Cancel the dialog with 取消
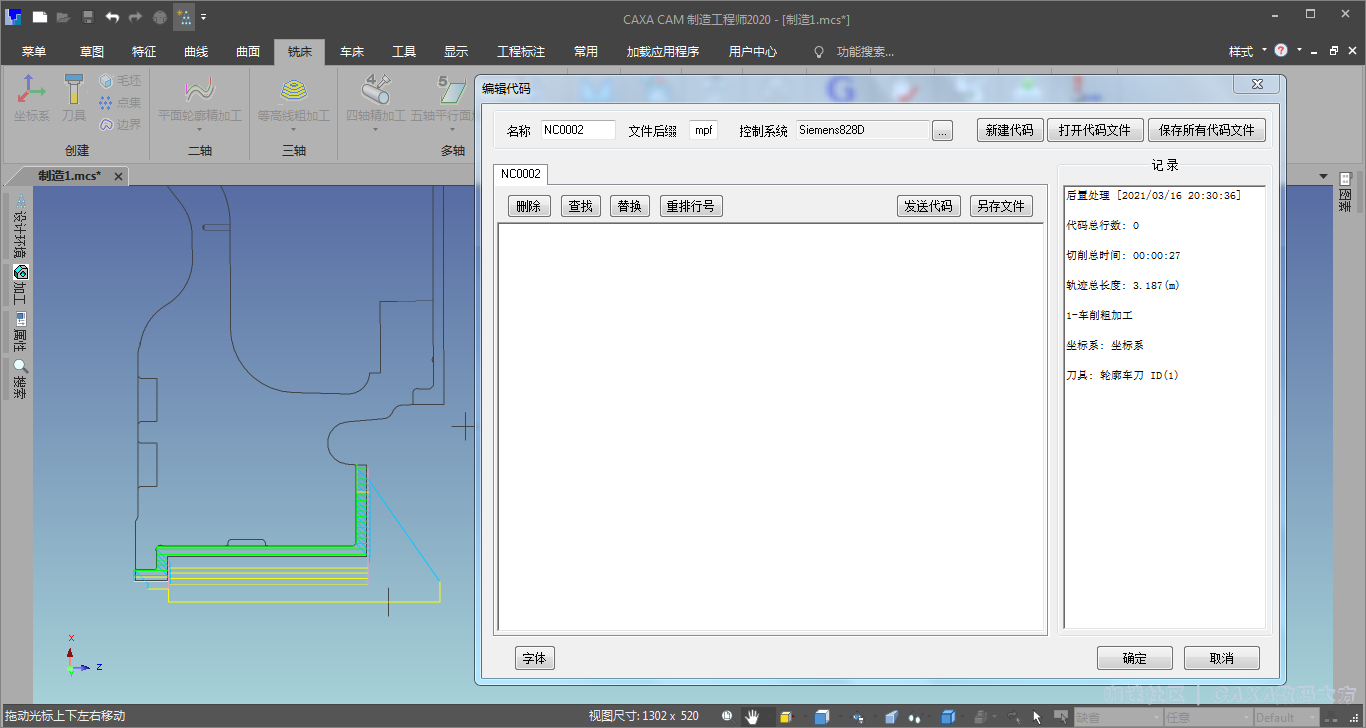This screenshot has width=1366, height=728. click(x=1221, y=658)
